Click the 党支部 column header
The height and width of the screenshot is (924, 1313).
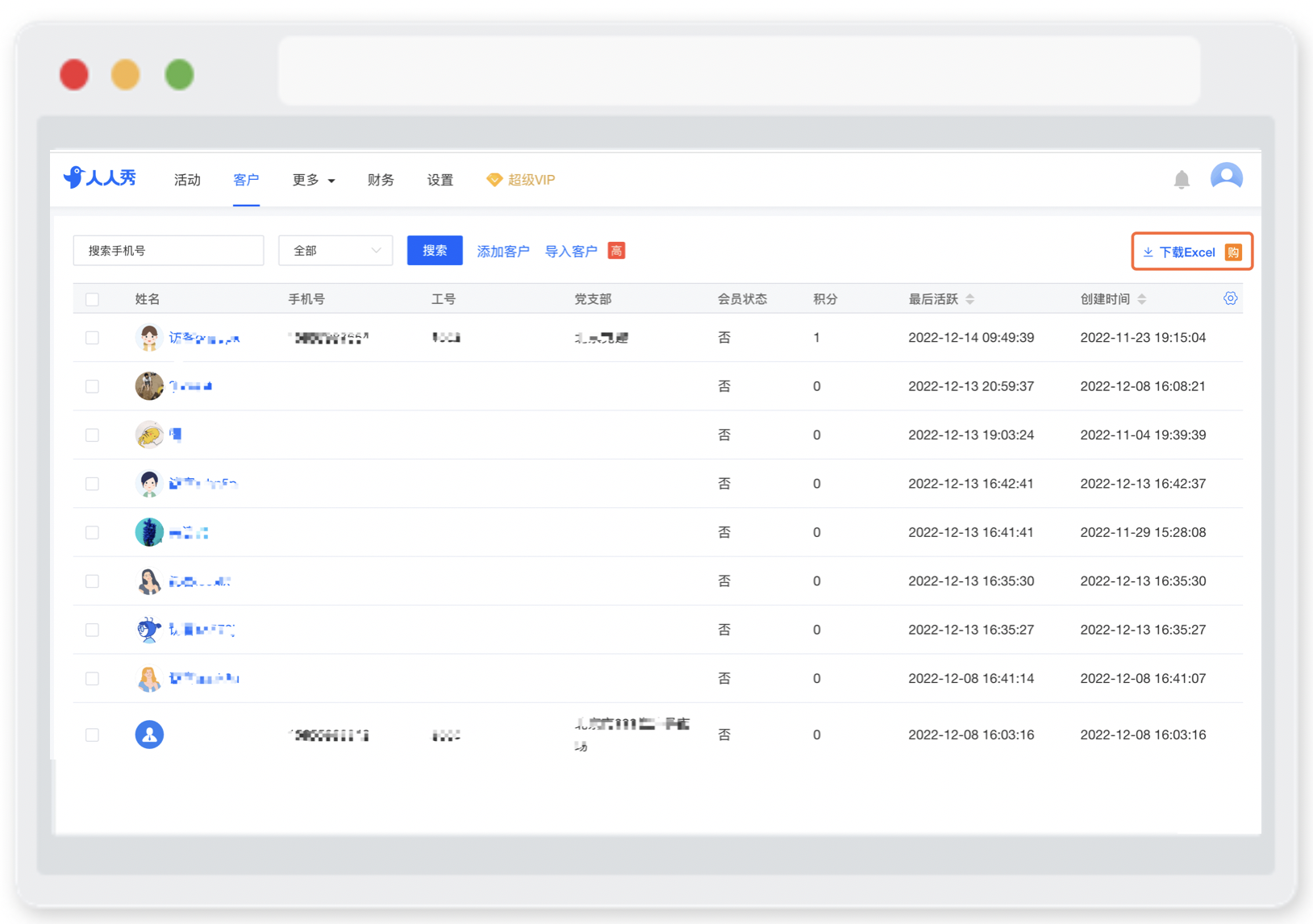pos(593,299)
